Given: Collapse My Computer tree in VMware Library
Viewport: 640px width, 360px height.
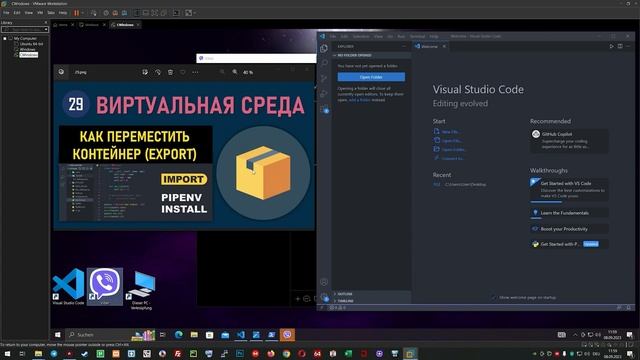Looking at the screenshot, I should (5, 38).
